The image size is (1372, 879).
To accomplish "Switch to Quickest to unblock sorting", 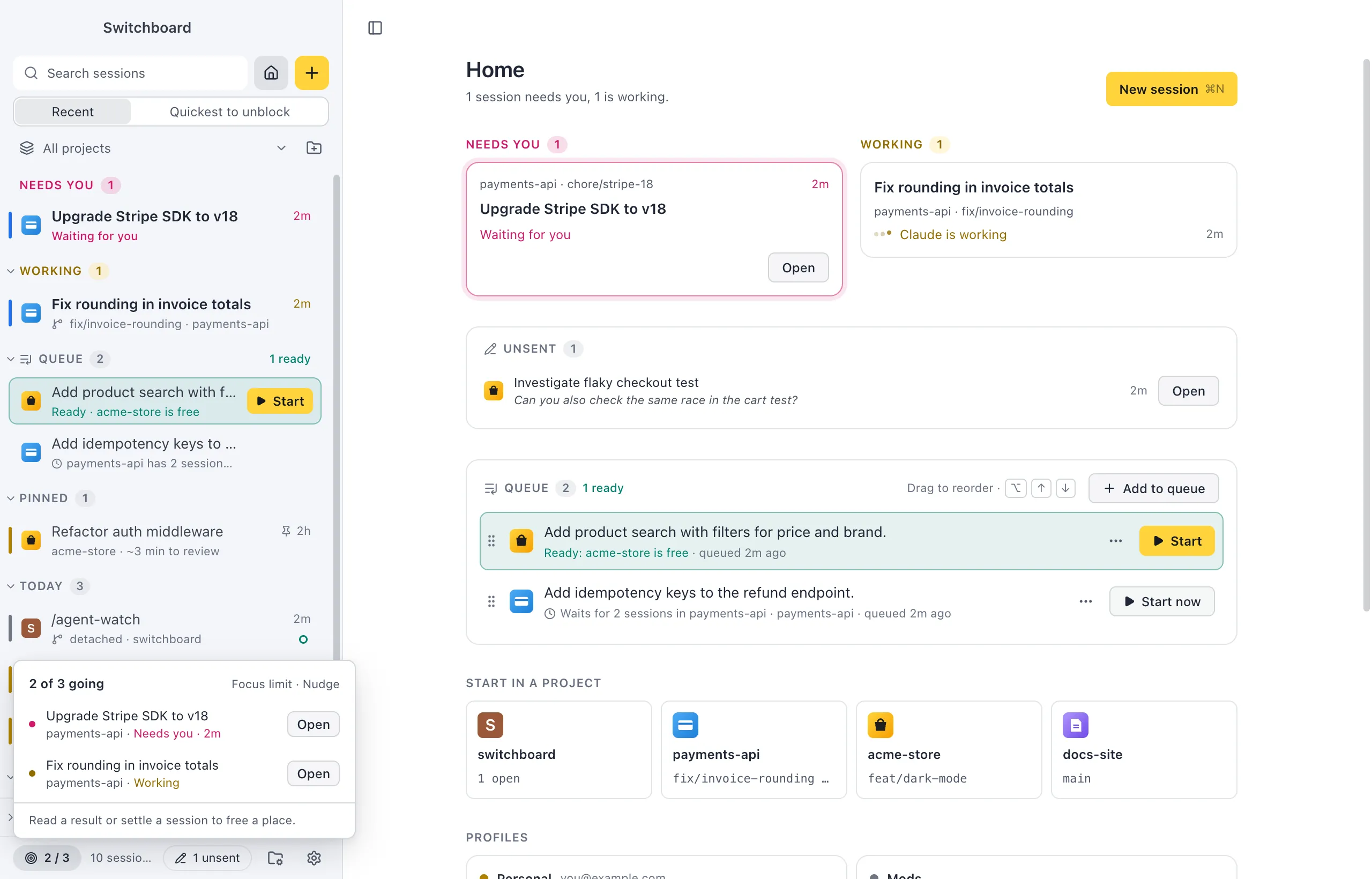I will coord(229,112).
